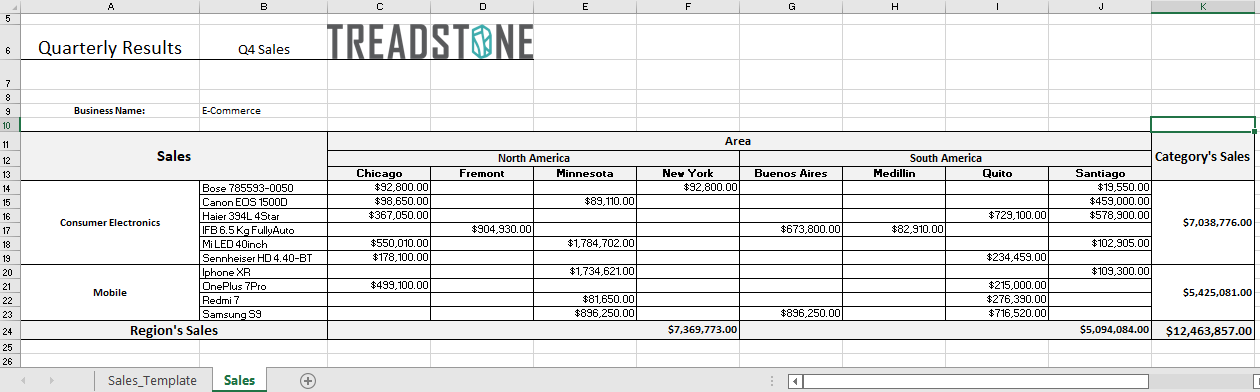Select the Category's Sales header cell
This screenshot has width=1260, height=392.
[x=1204, y=156]
